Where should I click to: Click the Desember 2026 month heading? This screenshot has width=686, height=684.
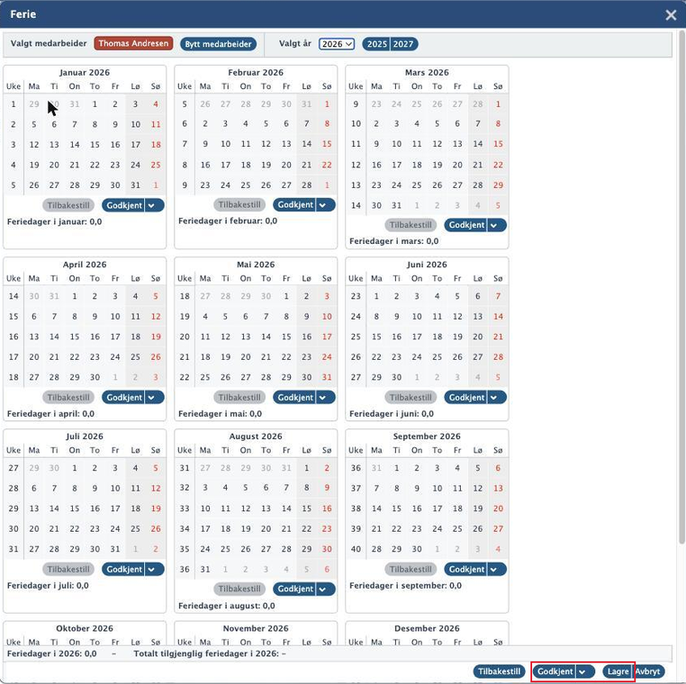pos(427,628)
